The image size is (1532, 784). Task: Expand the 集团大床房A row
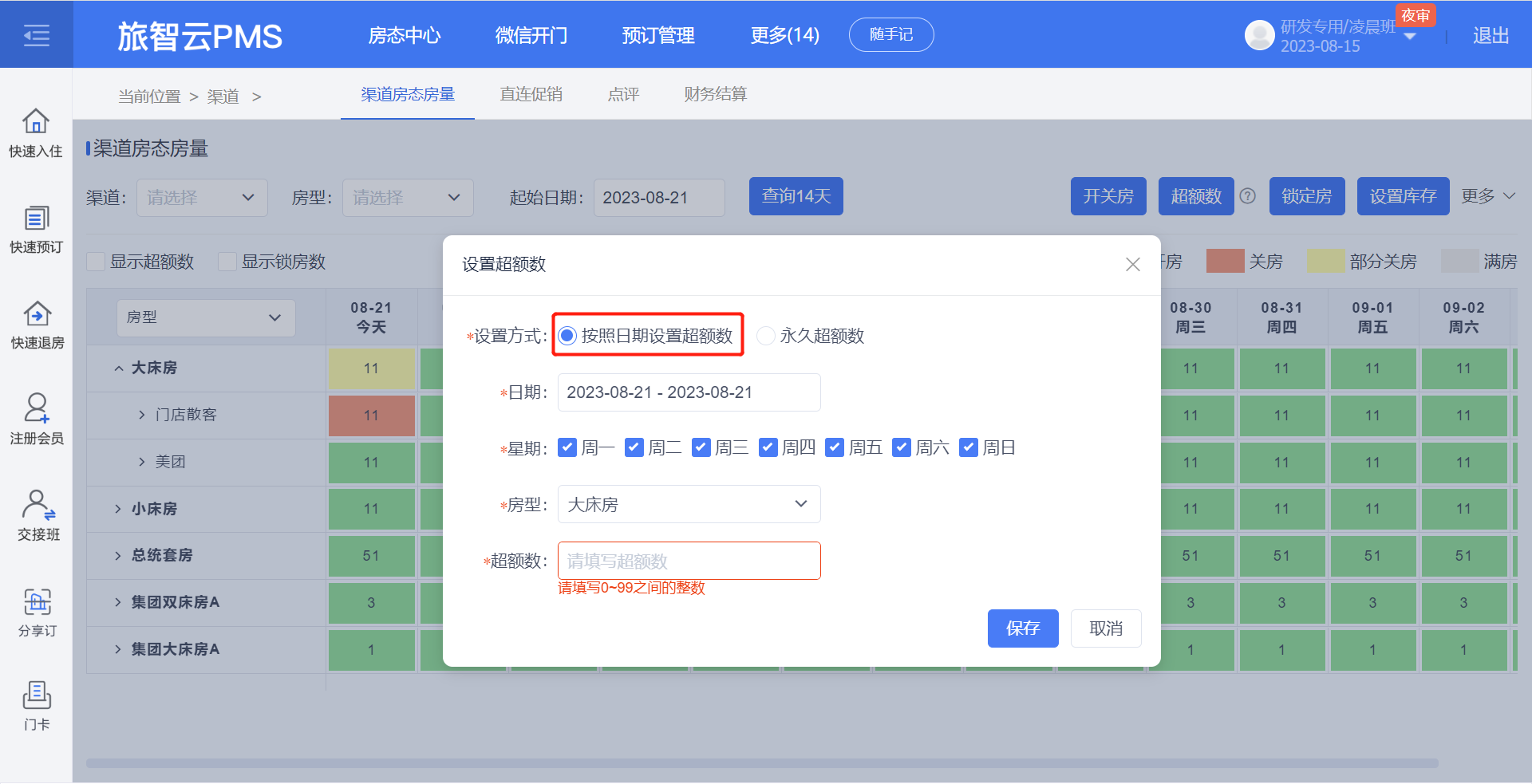tap(118, 649)
